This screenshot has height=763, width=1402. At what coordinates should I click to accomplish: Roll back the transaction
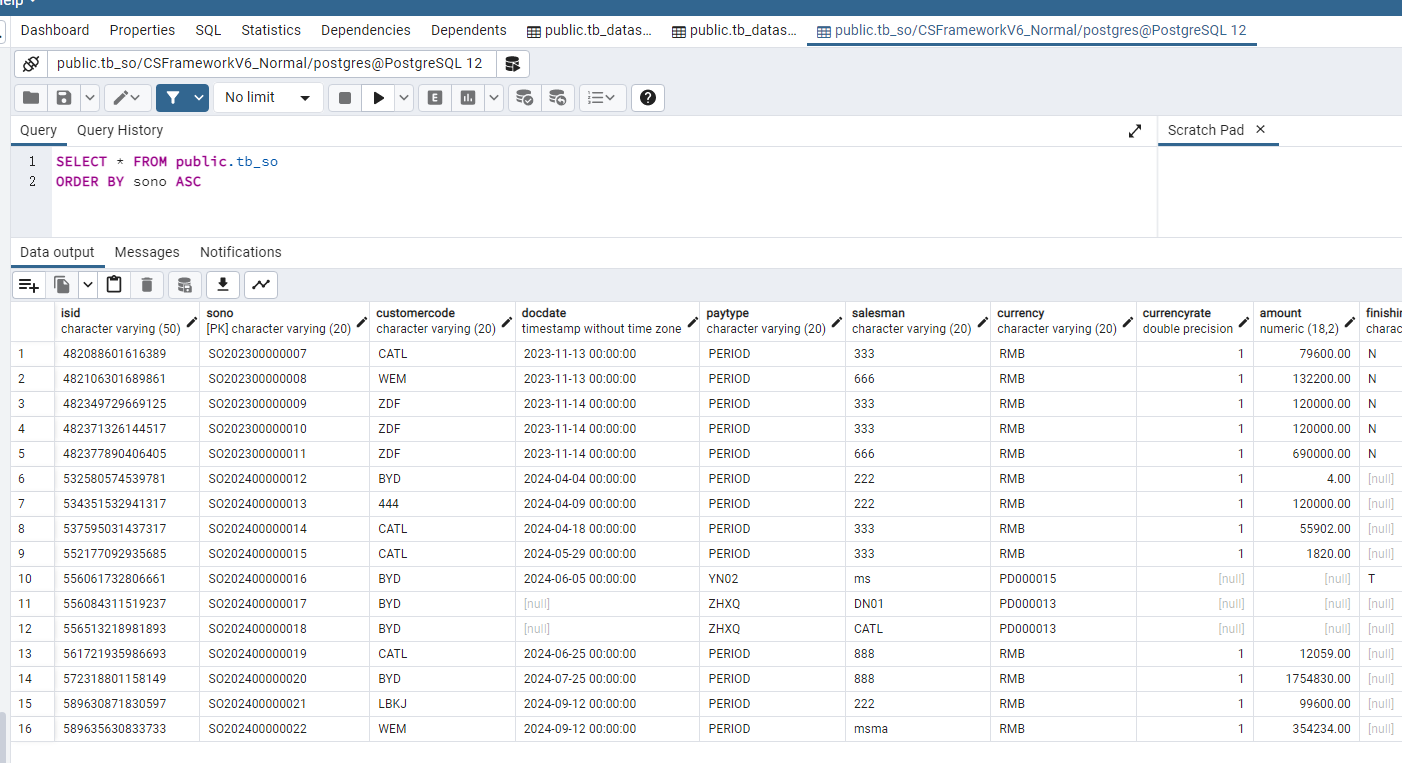point(558,97)
